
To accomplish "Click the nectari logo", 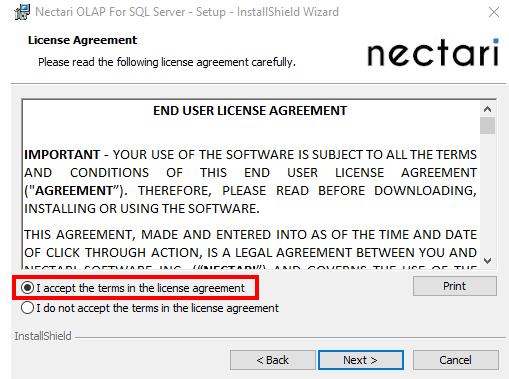I will [433, 53].
